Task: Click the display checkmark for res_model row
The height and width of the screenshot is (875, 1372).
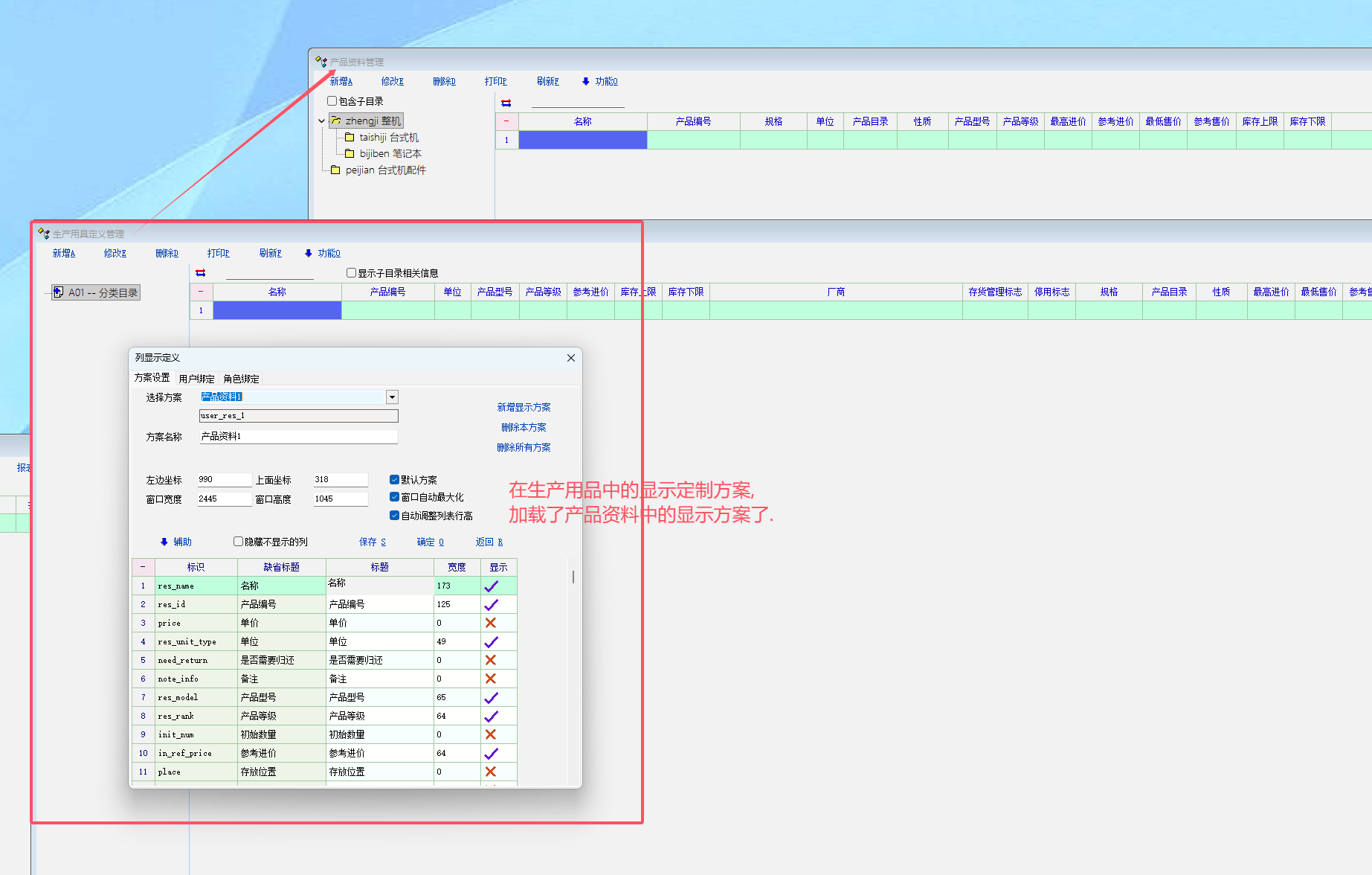Action: coord(492,697)
